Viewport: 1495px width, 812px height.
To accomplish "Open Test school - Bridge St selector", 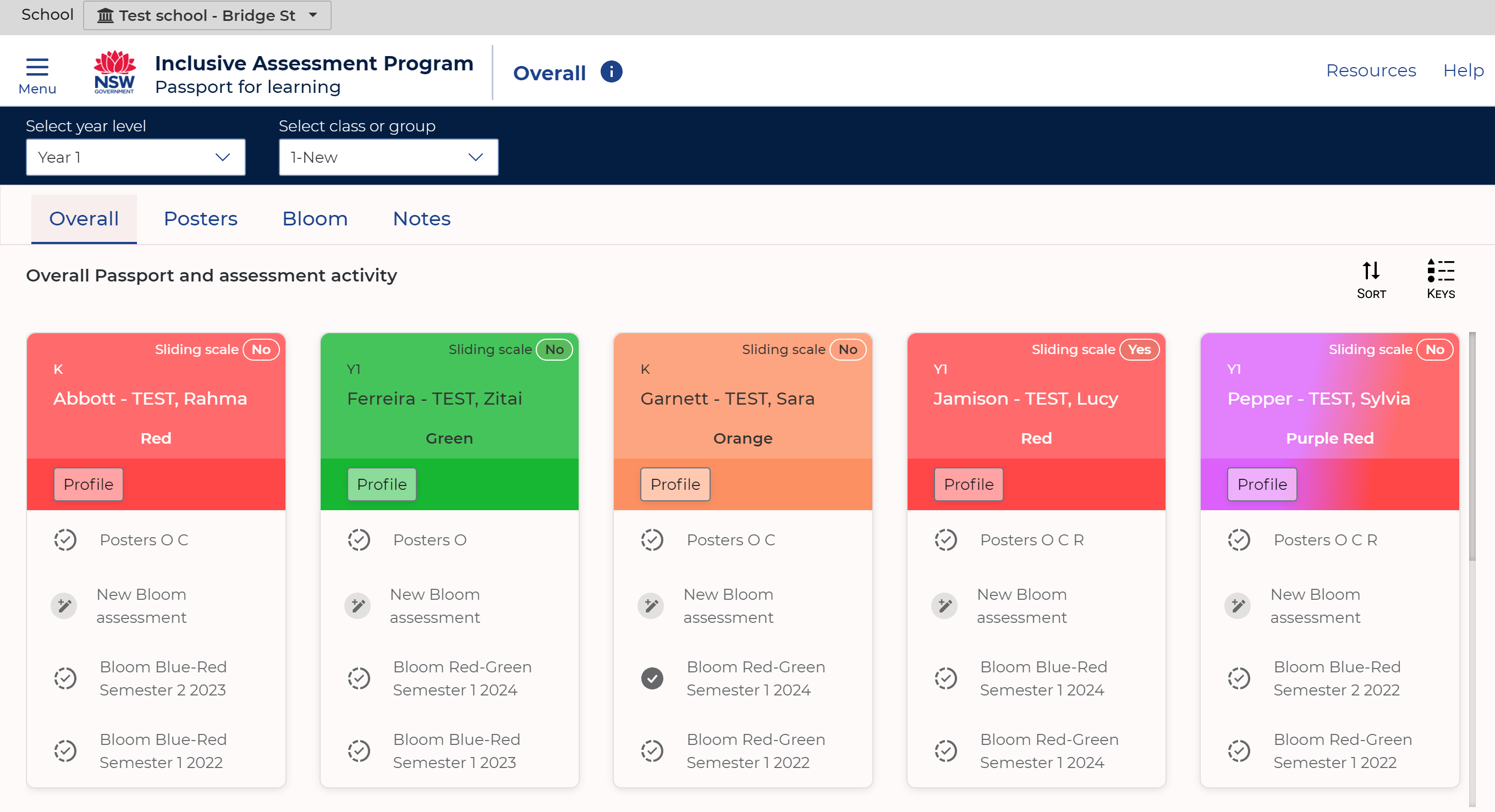I will click(207, 15).
